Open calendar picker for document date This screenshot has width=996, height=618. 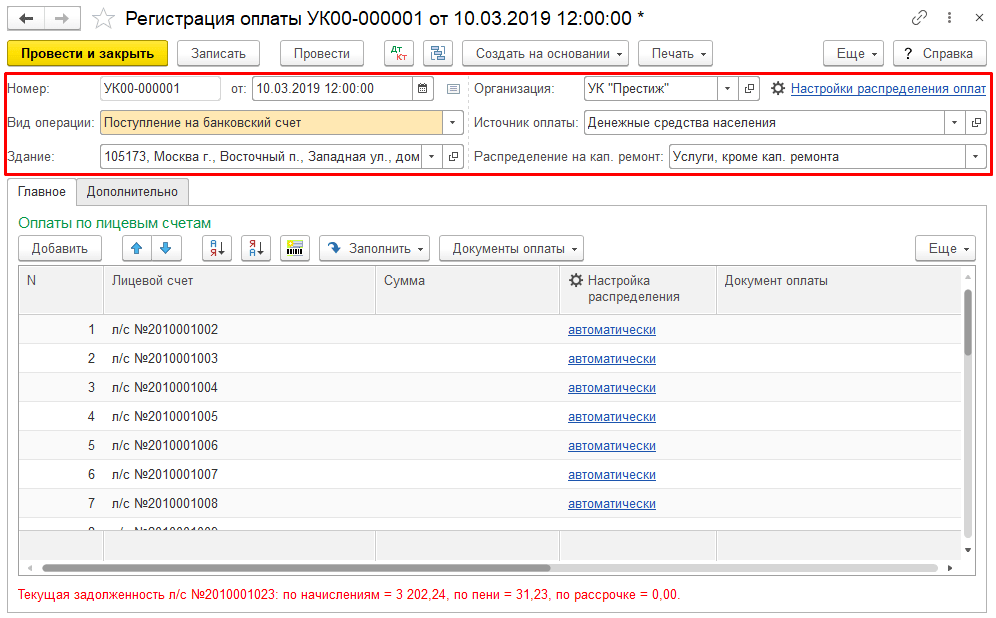point(422,89)
